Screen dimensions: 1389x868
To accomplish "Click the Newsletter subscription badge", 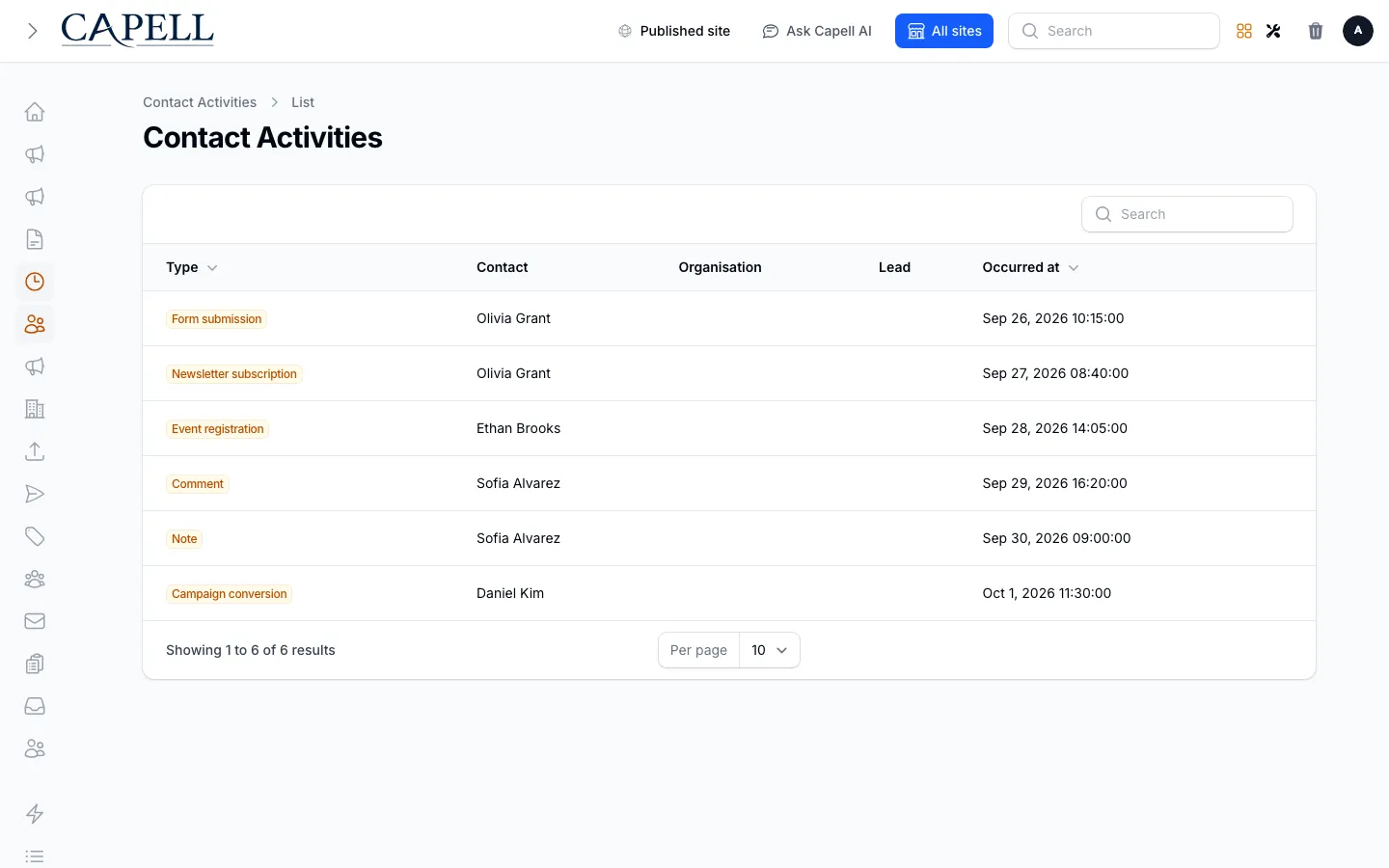I will (x=234, y=374).
